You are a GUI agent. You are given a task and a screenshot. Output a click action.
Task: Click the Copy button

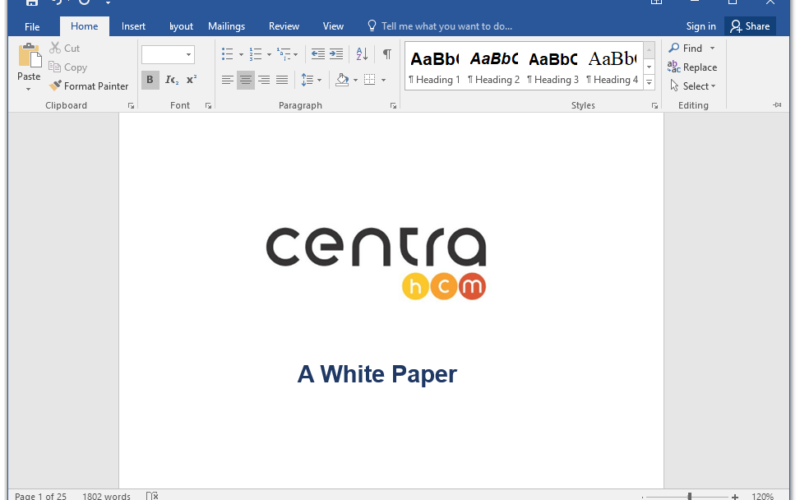[67, 67]
